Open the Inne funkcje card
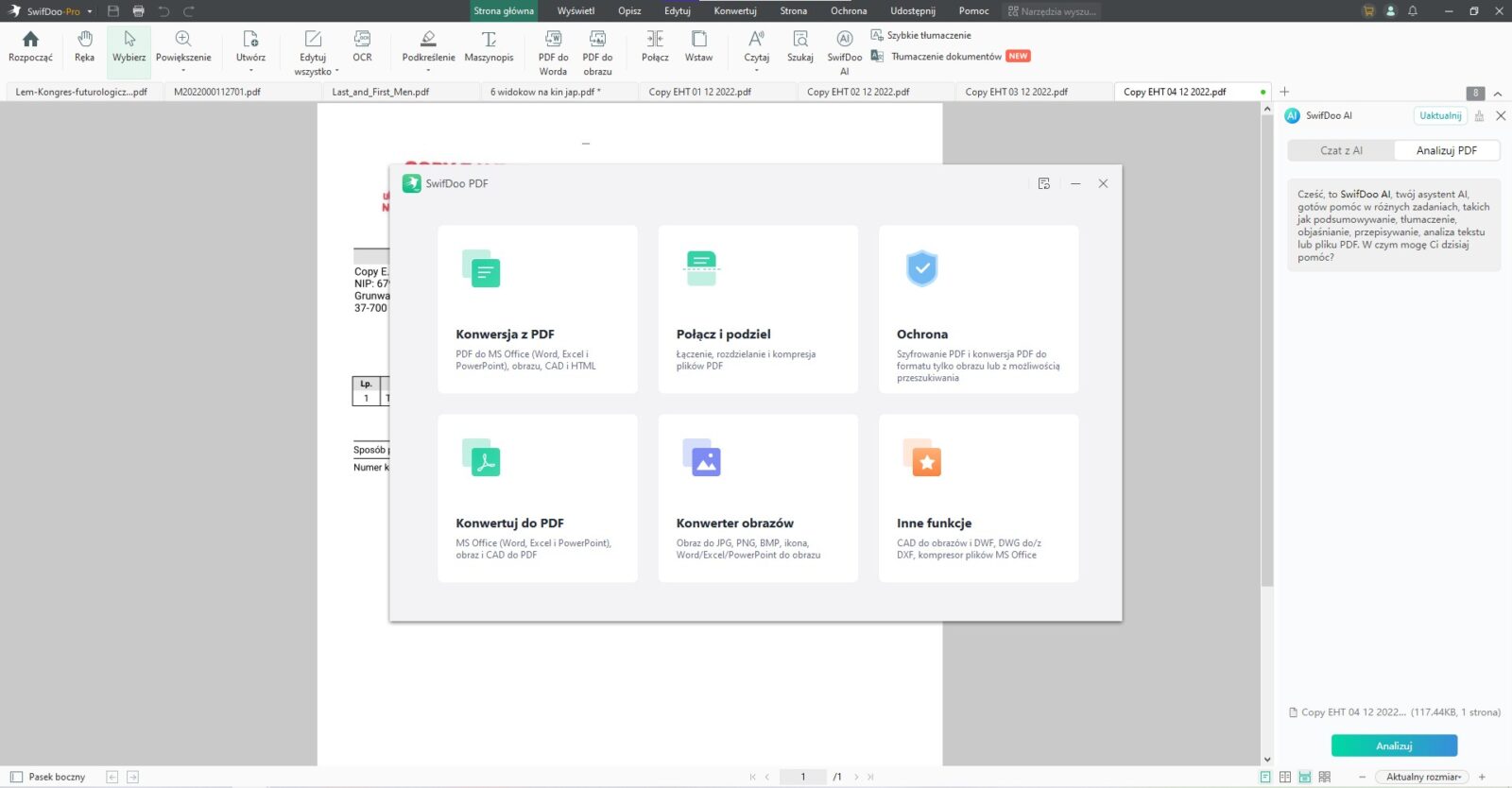Screen dimensions: 1512x788 (x=979, y=498)
